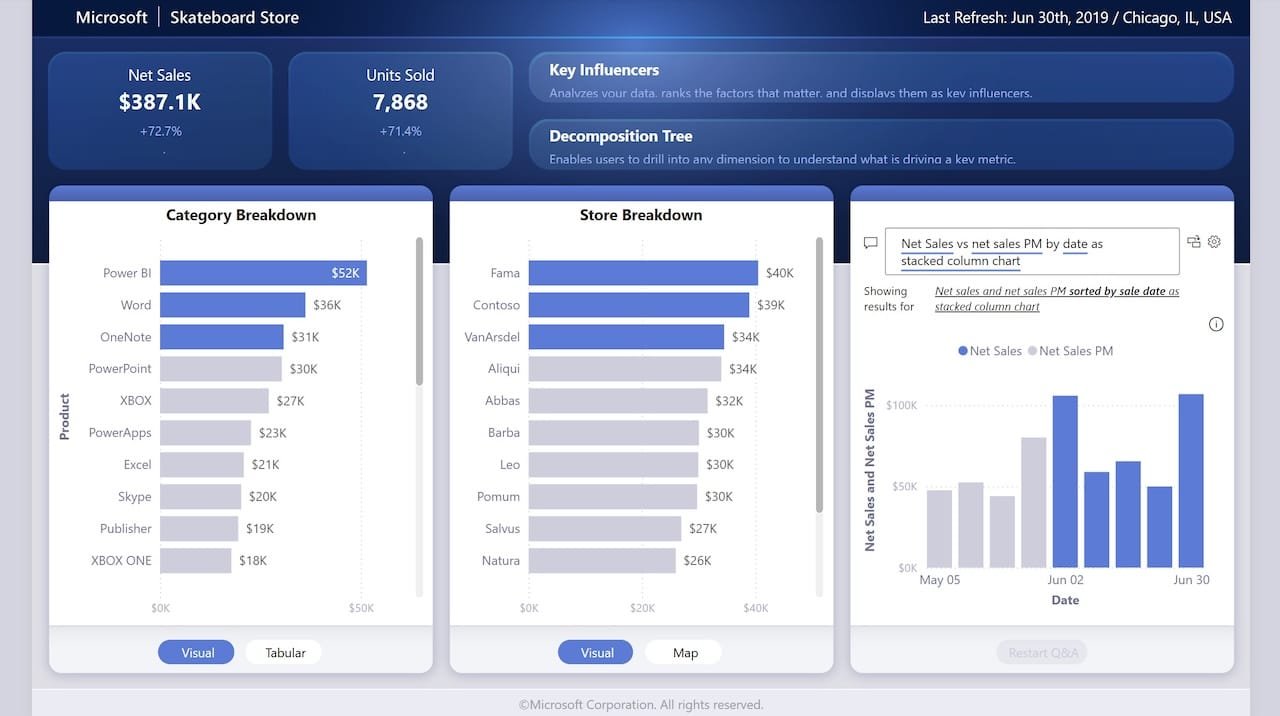Click the info circle icon in Q&A panel

(x=1216, y=324)
